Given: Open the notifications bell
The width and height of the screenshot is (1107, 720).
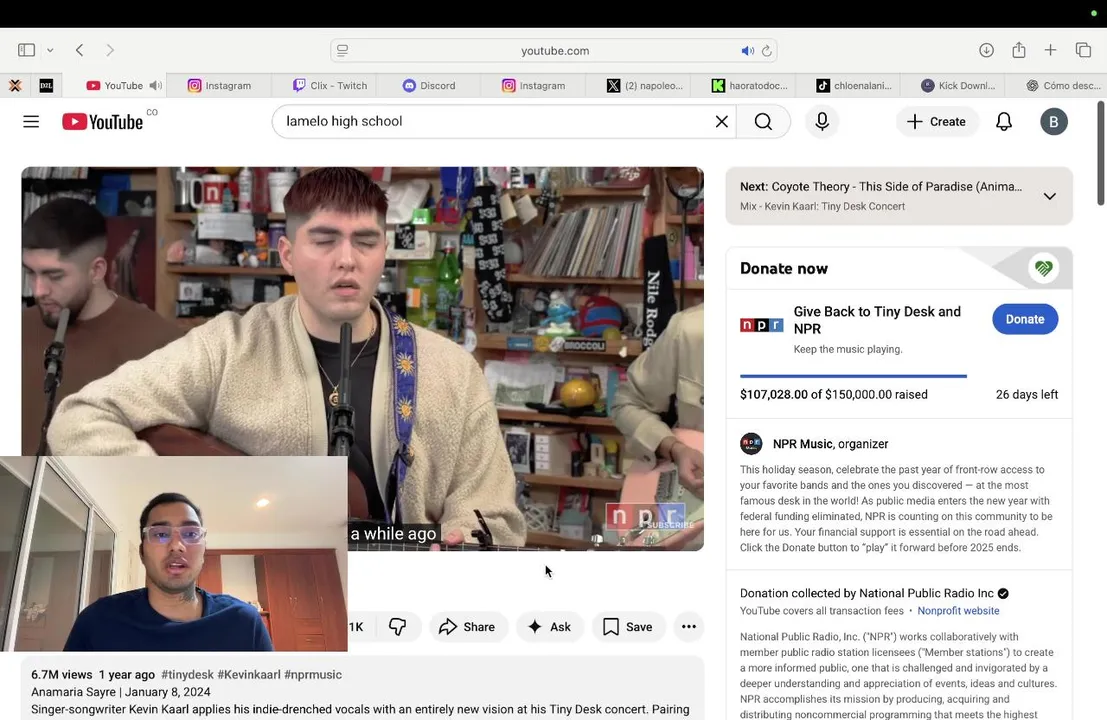Looking at the screenshot, I should 1004,121.
